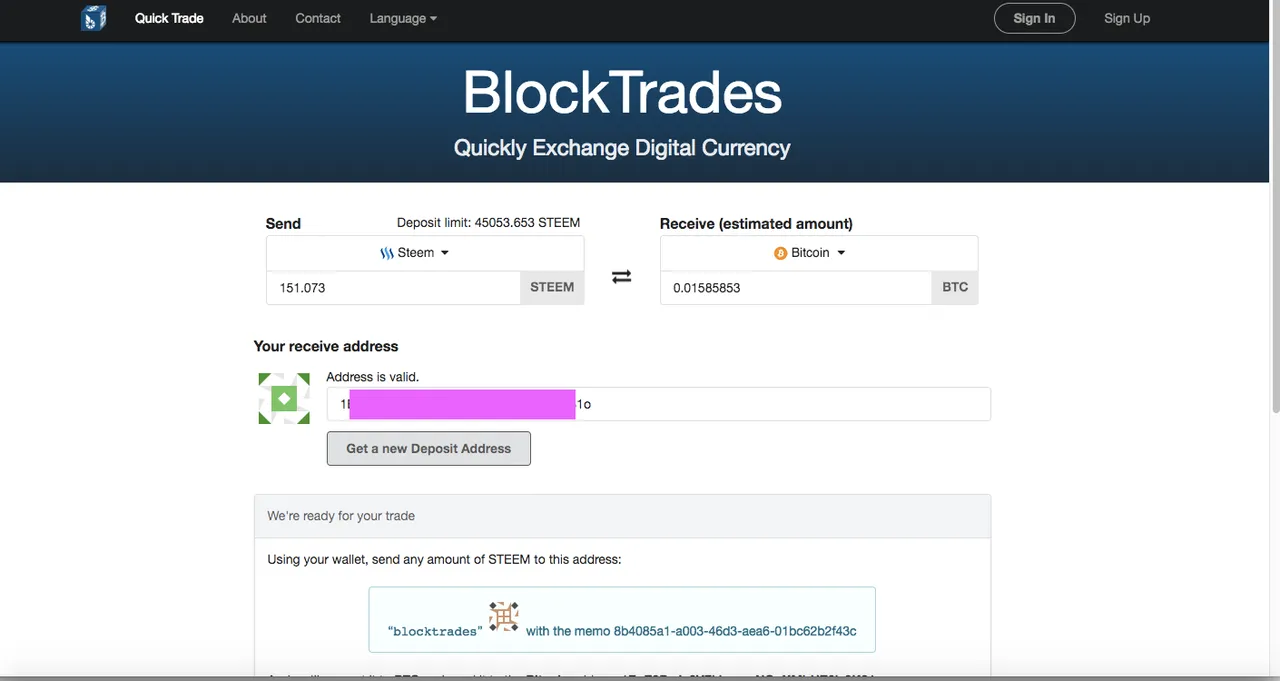Click the receive address input field
This screenshot has height=681, width=1280.
coord(659,404)
